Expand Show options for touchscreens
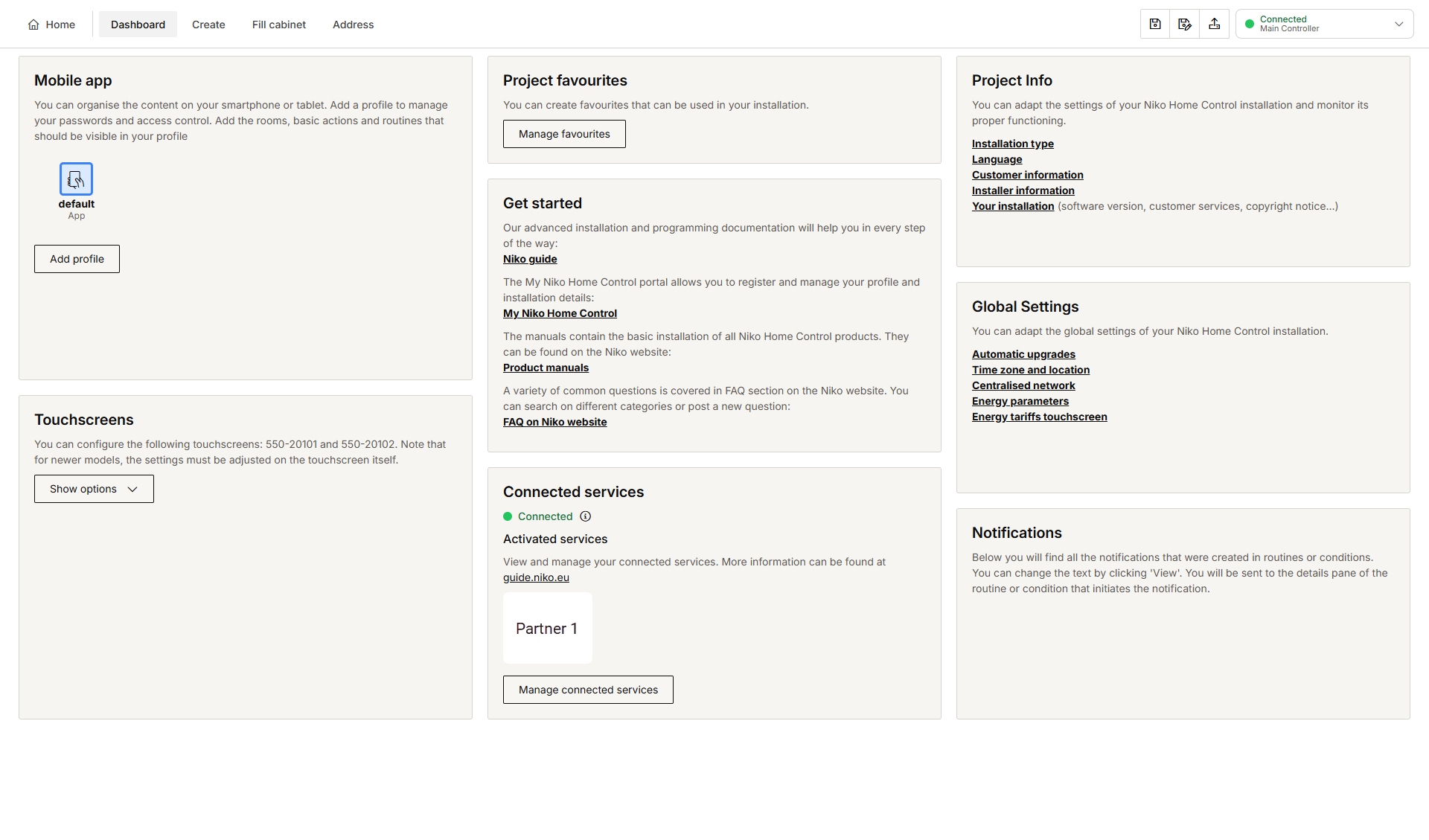 pos(94,489)
